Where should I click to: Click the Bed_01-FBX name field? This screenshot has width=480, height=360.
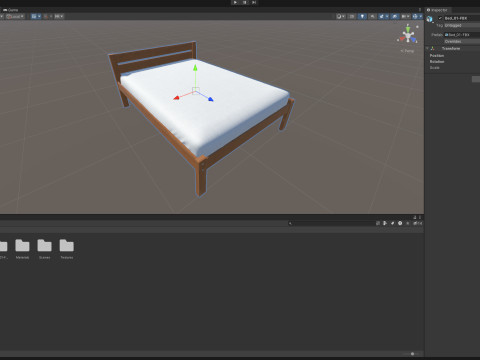point(462,18)
